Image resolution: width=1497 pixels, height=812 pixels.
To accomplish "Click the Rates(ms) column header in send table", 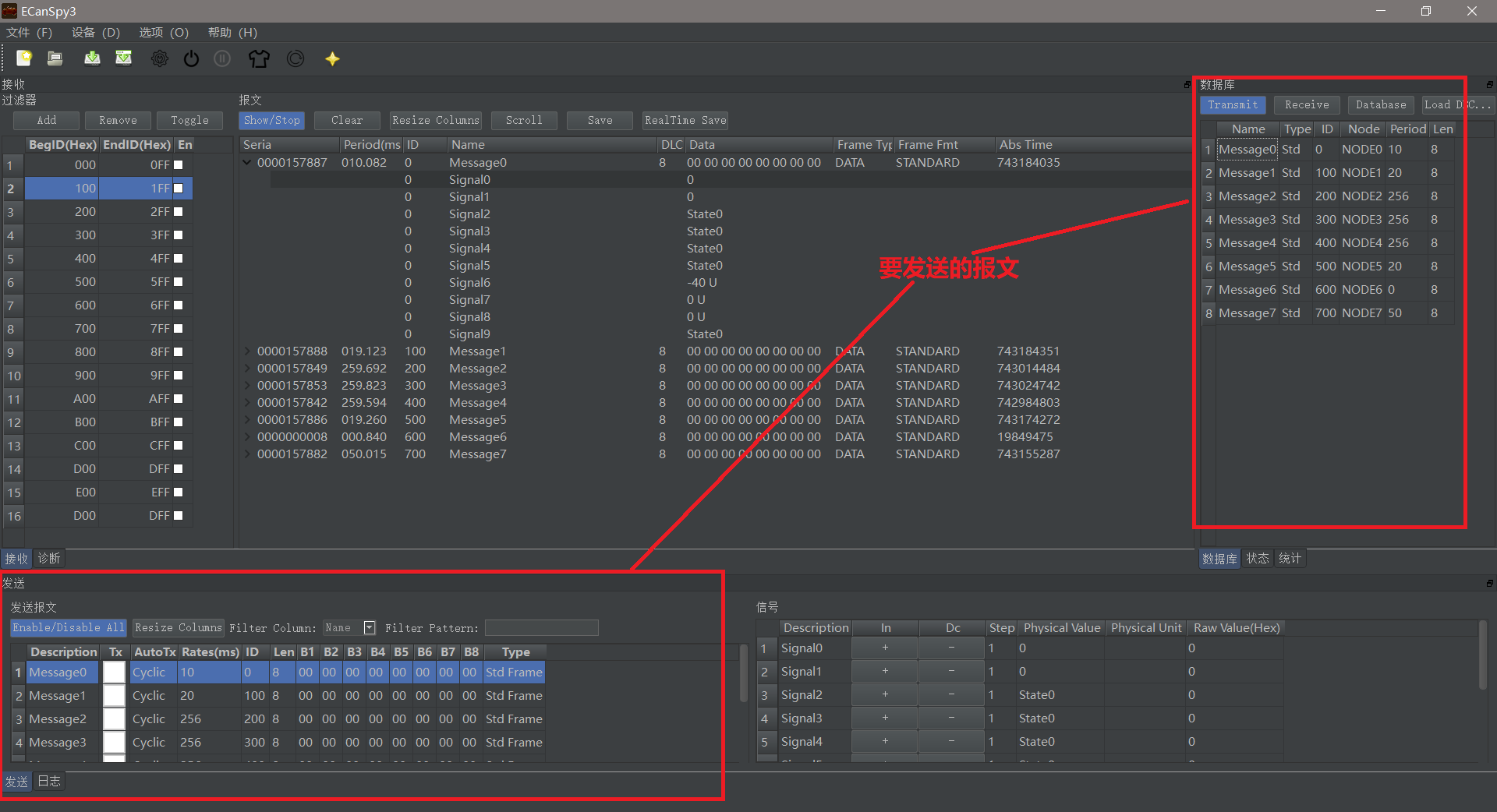I will click(x=211, y=651).
